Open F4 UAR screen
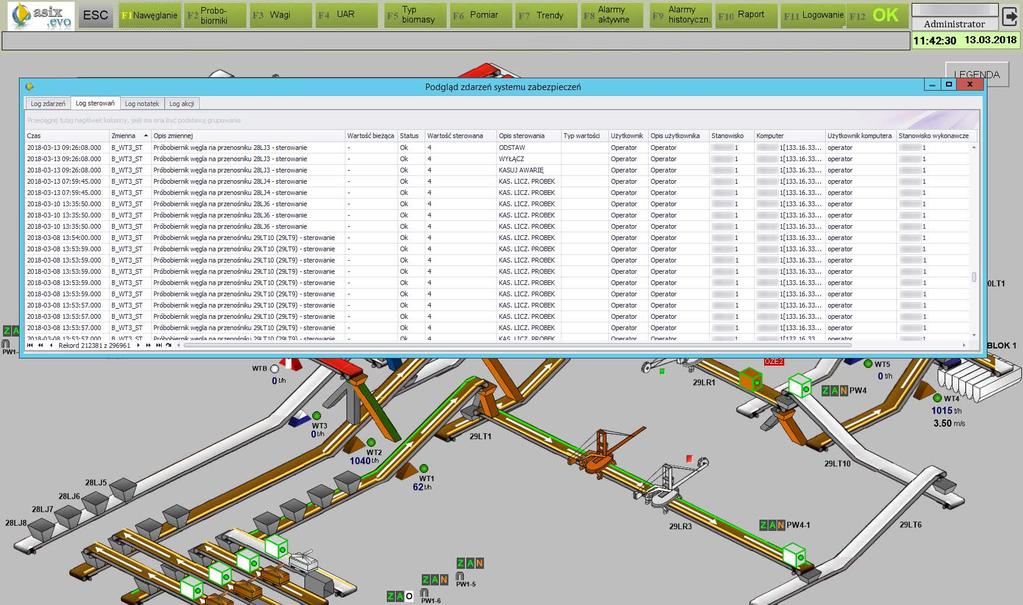 (x=346, y=15)
